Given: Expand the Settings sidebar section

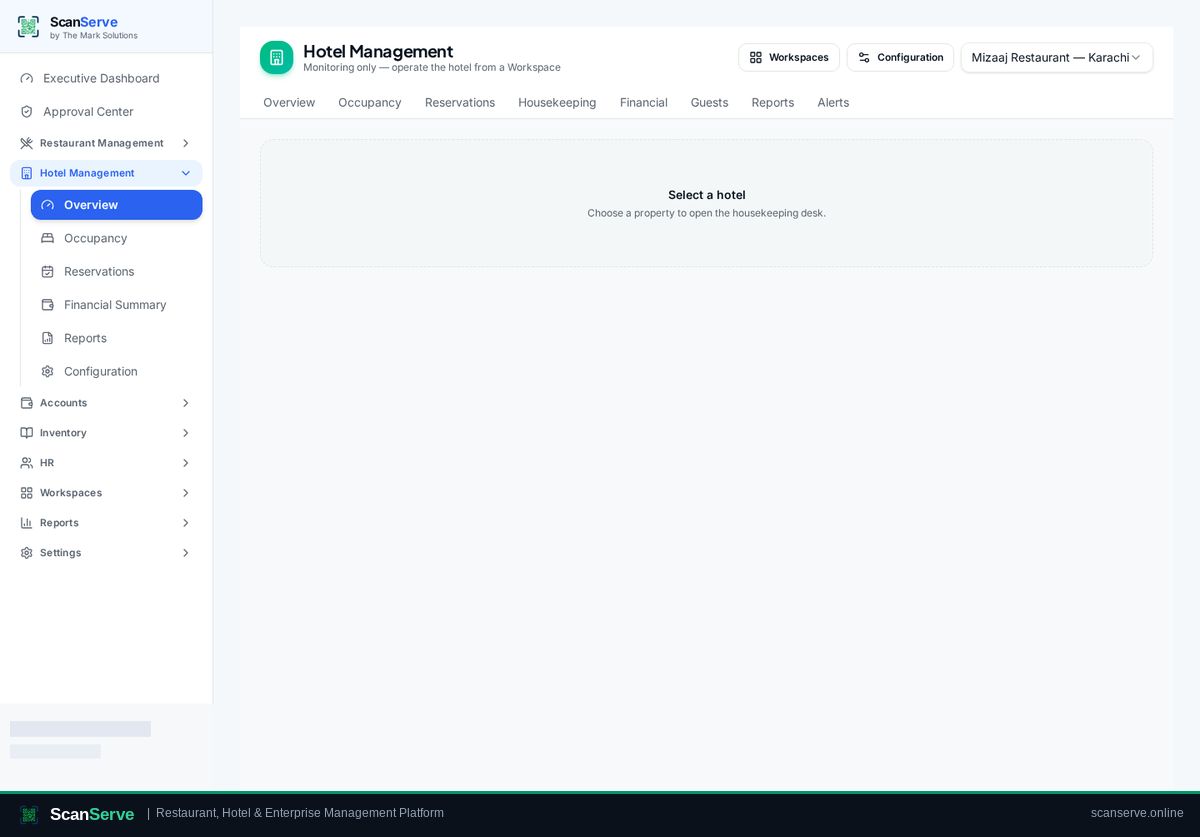Looking at the screenshot, I should [106, 553].
